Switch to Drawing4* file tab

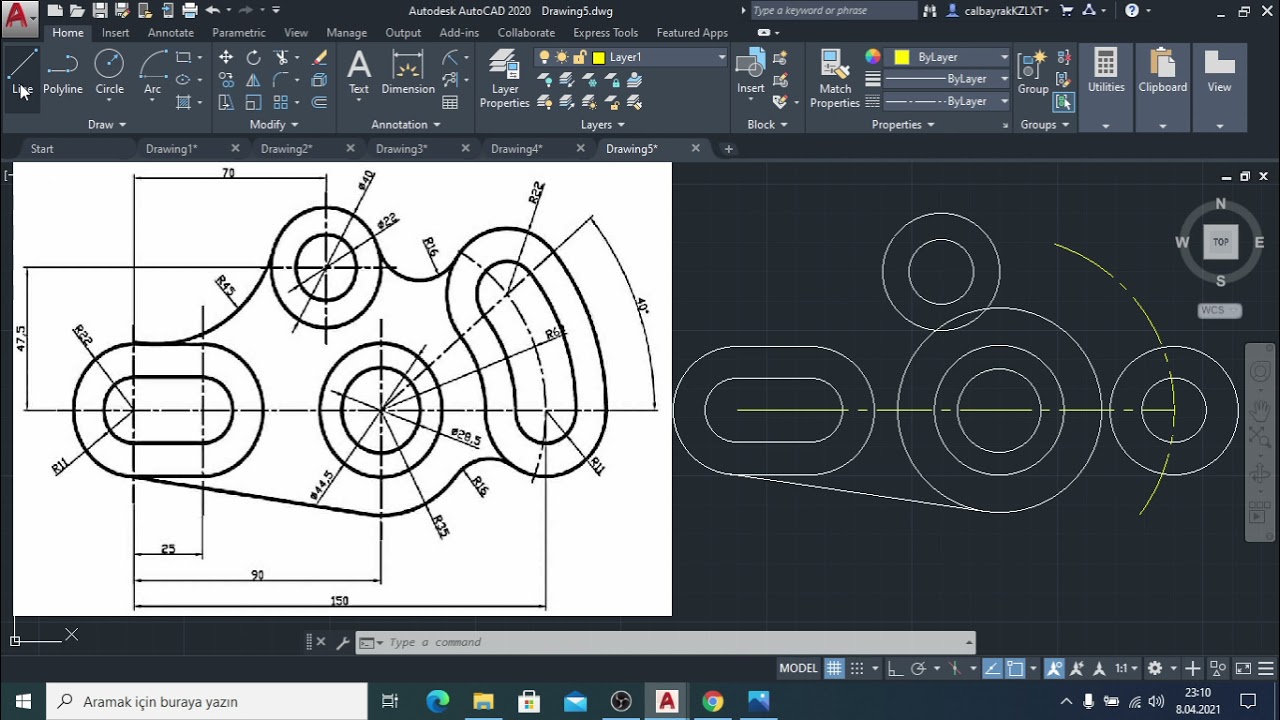(517, 149)
